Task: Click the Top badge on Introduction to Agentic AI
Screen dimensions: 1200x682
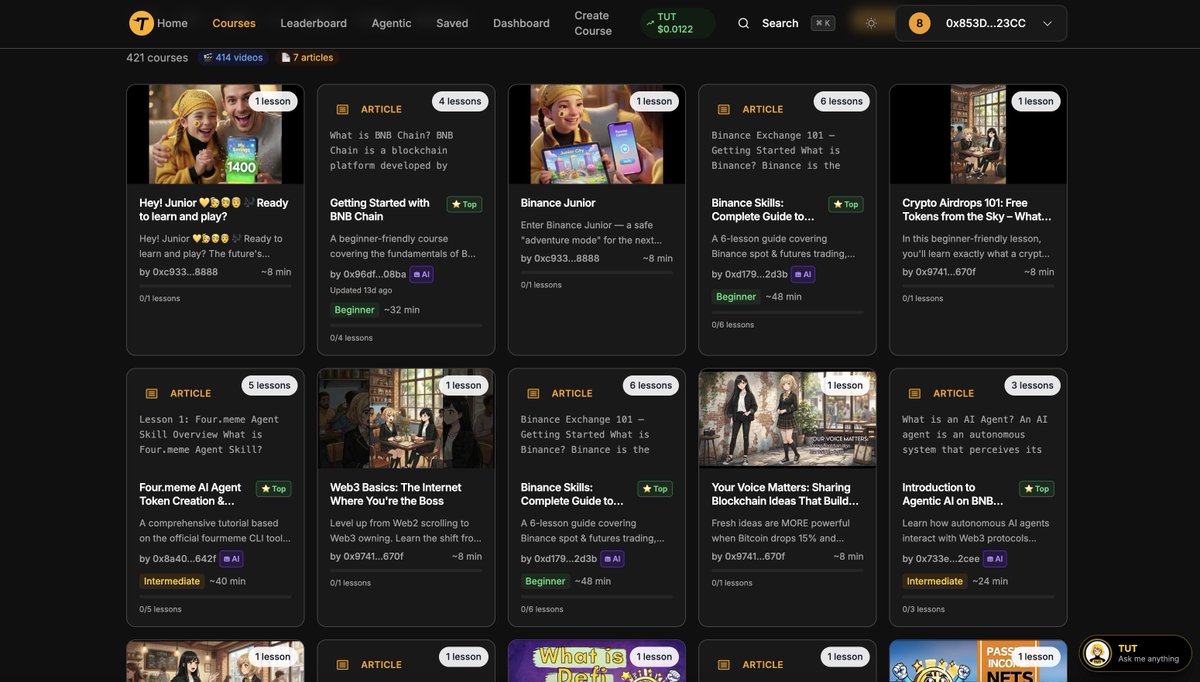Action: point(1037,489)
